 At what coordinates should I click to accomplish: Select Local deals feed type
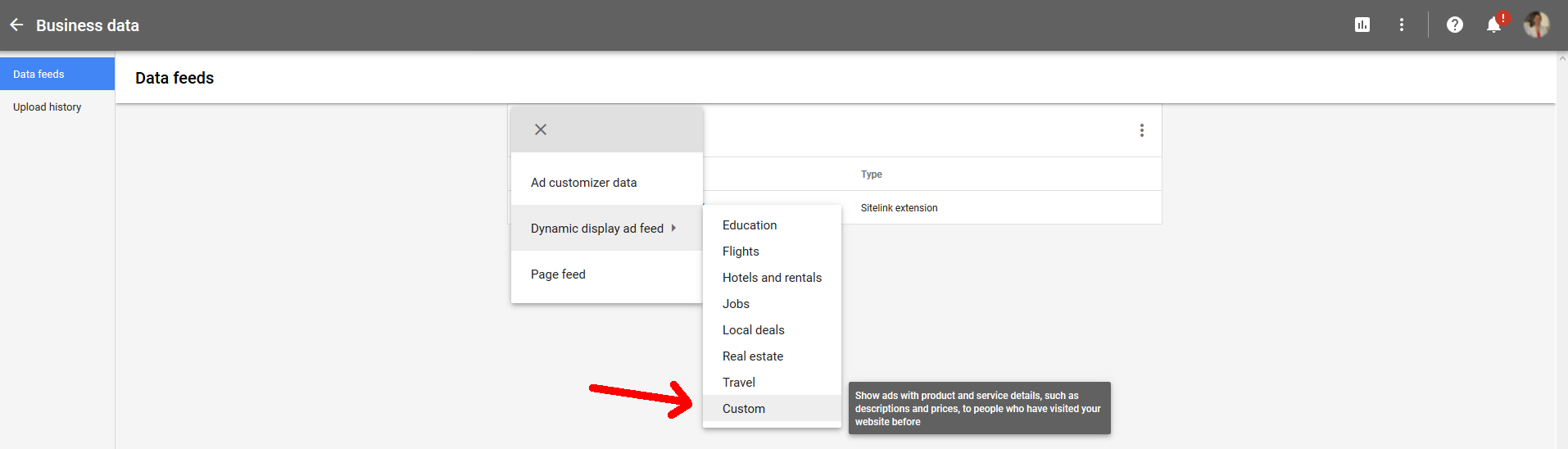(x=772, y=329)
